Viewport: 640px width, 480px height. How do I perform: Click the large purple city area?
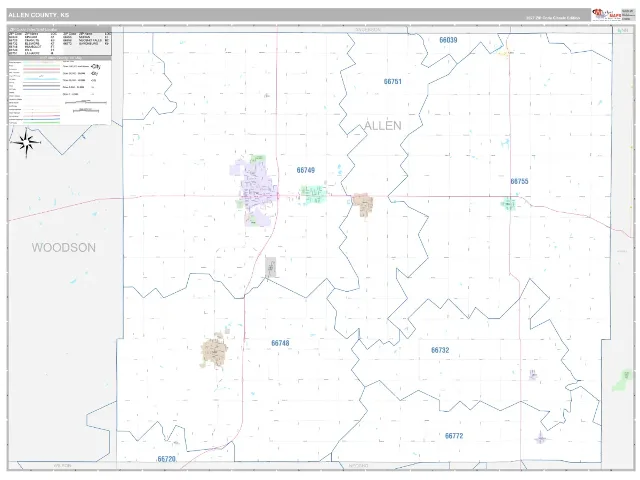255,190
